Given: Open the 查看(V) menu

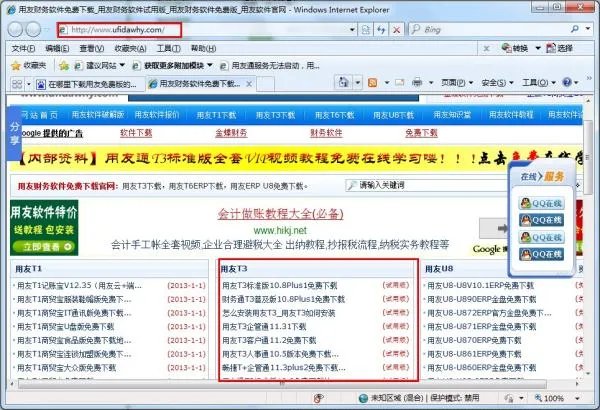Looking at the screenshot, I should click(x=91, y=49).
